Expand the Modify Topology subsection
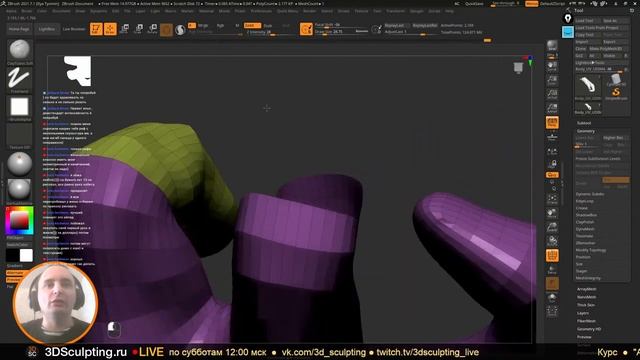 coord(591,250)
